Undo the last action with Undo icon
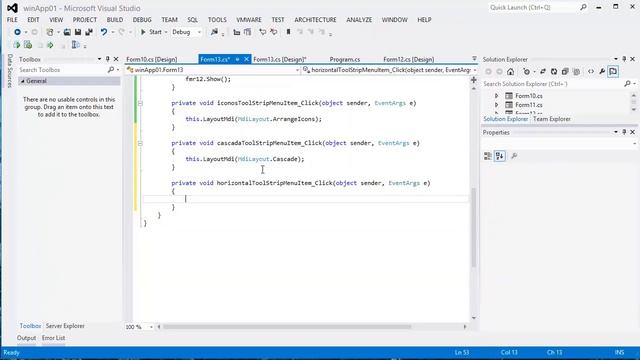The height and width of the screenshot is (360, 640). pos(104,32)
